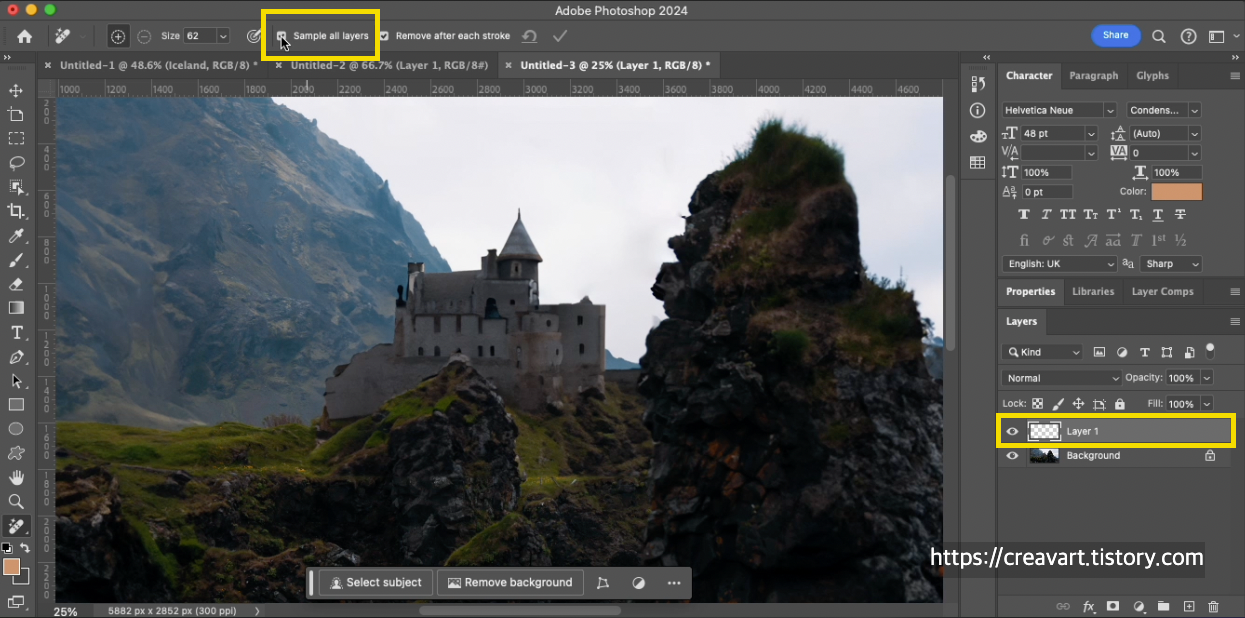Open the History panel icon

point(978,84)
